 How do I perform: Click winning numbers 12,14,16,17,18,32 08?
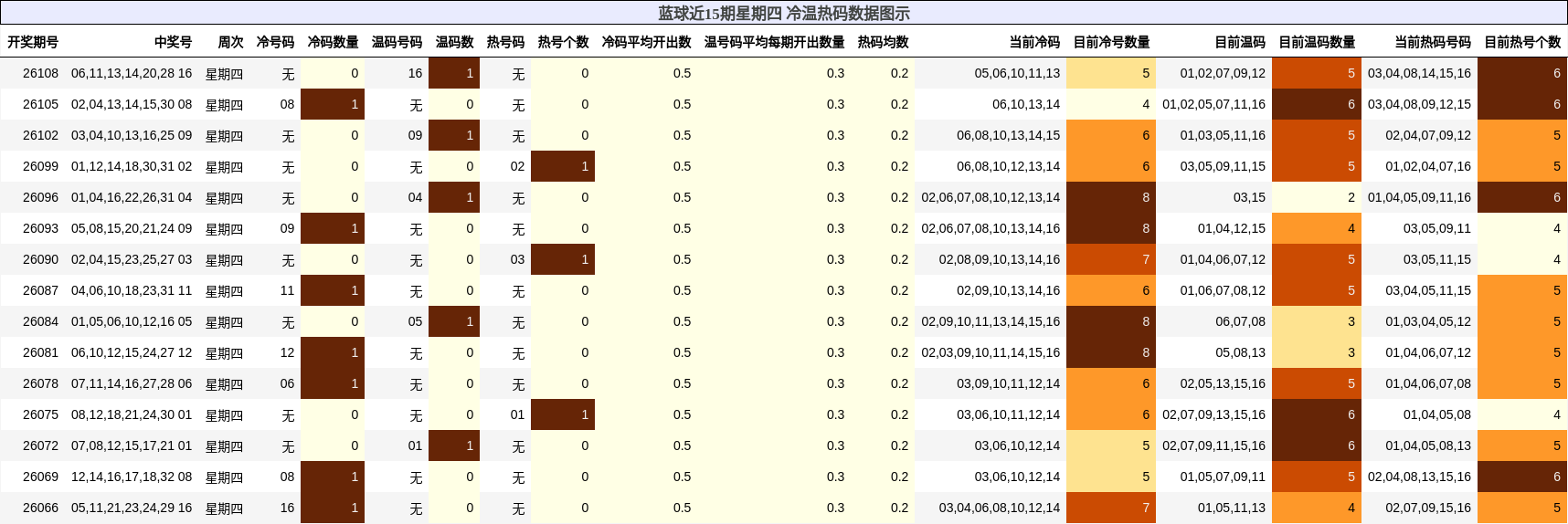pos(132,477)
